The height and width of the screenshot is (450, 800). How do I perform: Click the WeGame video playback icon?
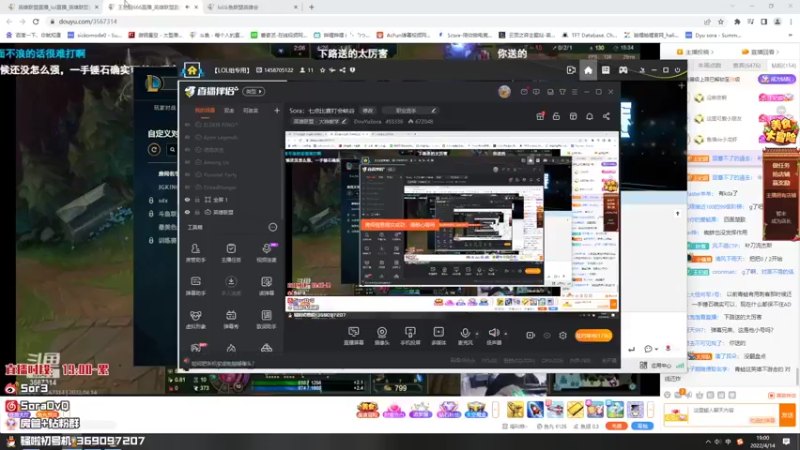pyautogui.click(x=571, y=70)
